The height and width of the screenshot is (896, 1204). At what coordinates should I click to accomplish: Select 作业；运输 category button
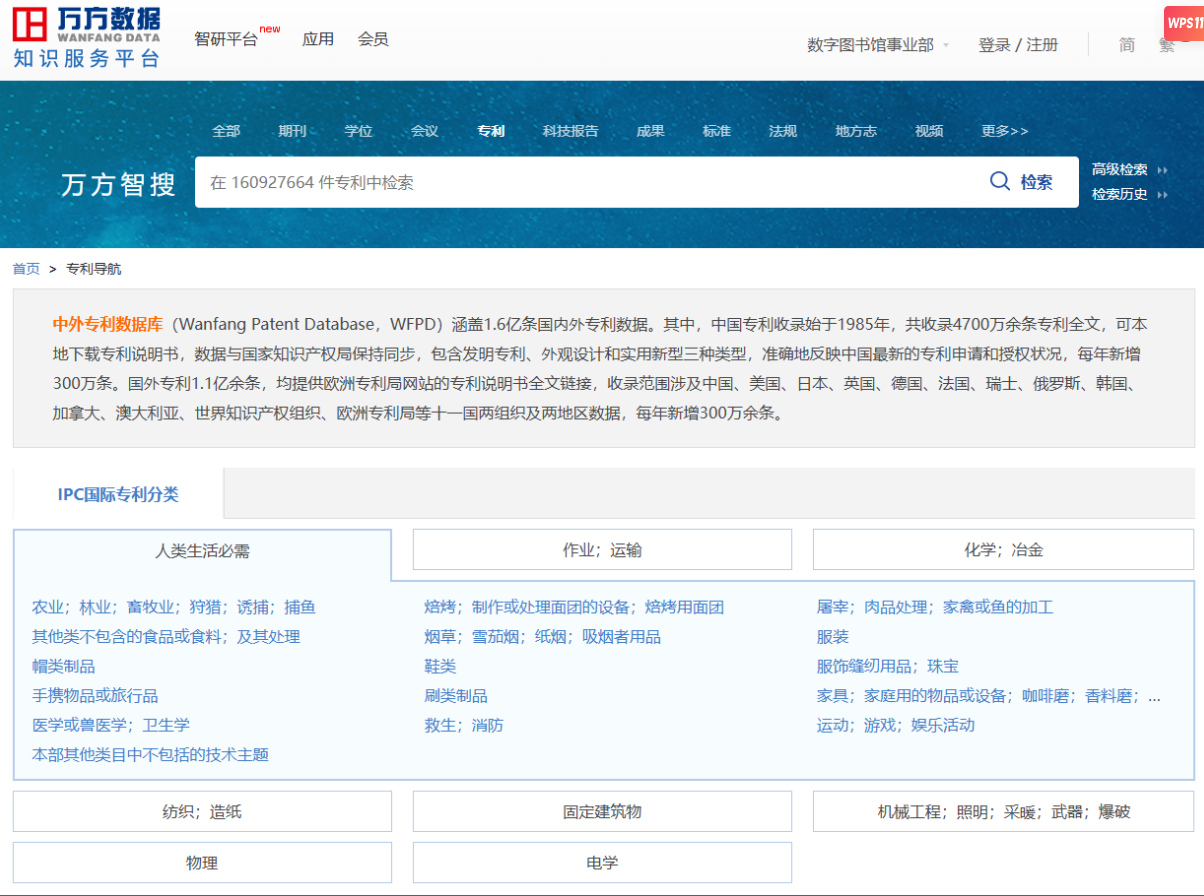pos(602,550)
